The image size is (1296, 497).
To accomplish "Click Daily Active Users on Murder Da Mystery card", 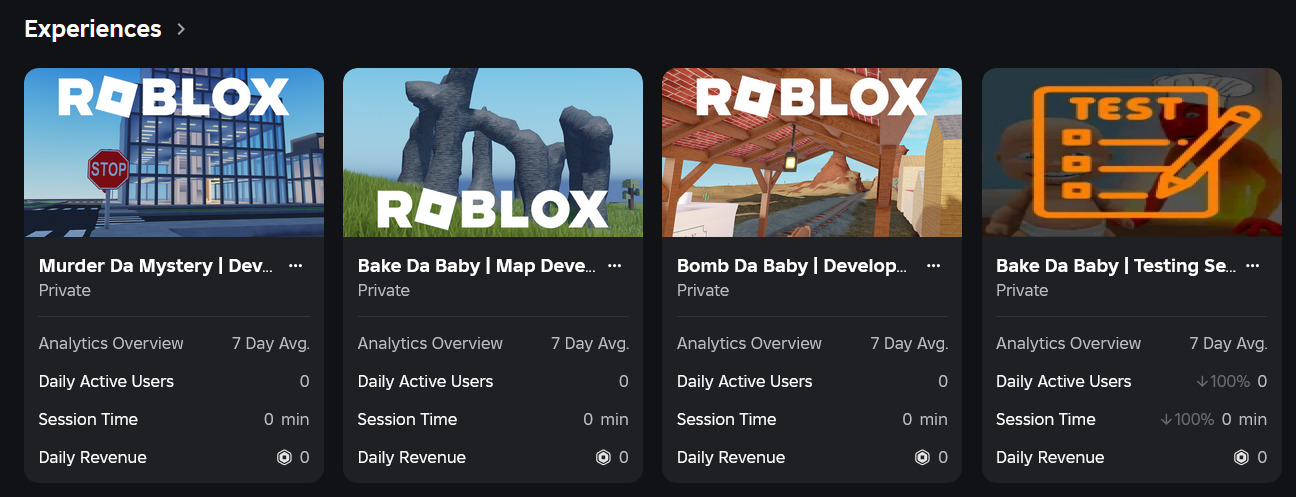I will 106,381.
